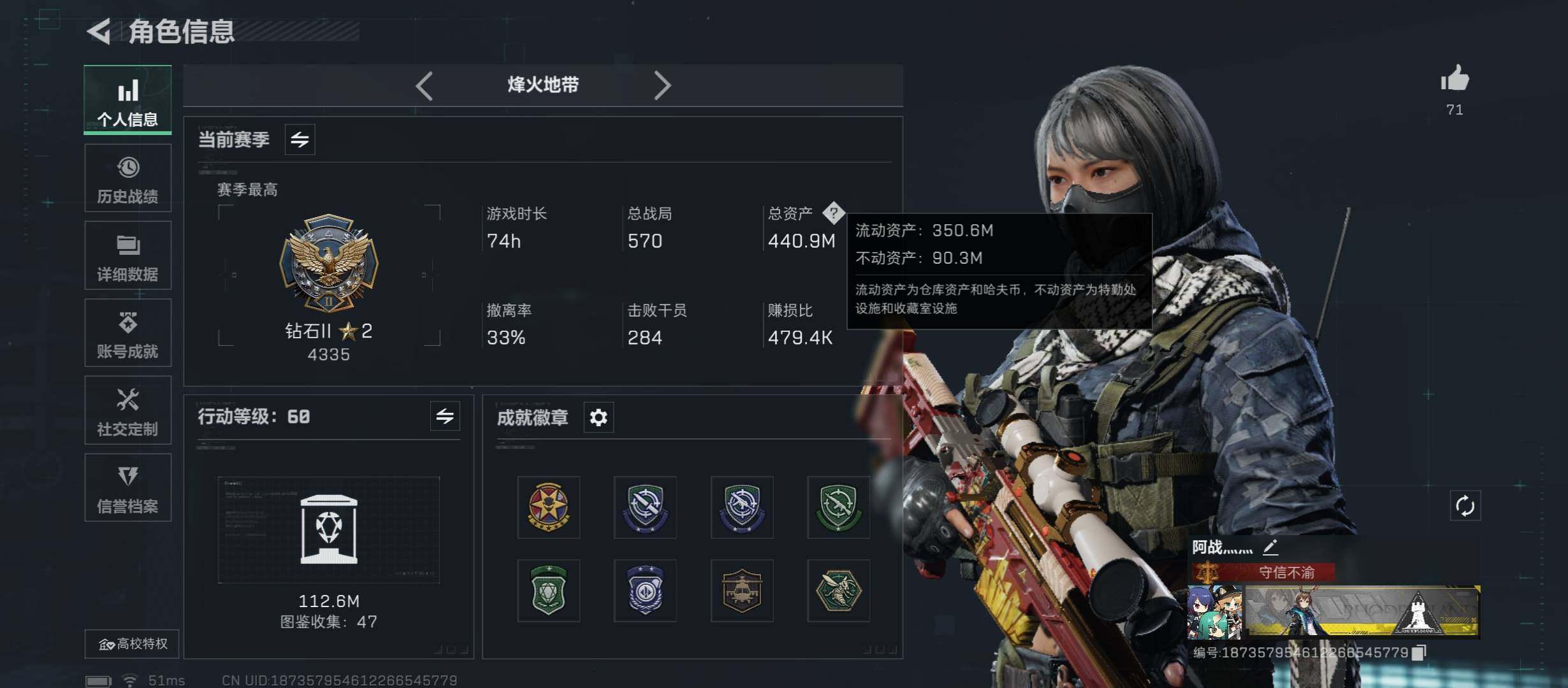Open 成就徽章 gear settings

tap(599, 417)
